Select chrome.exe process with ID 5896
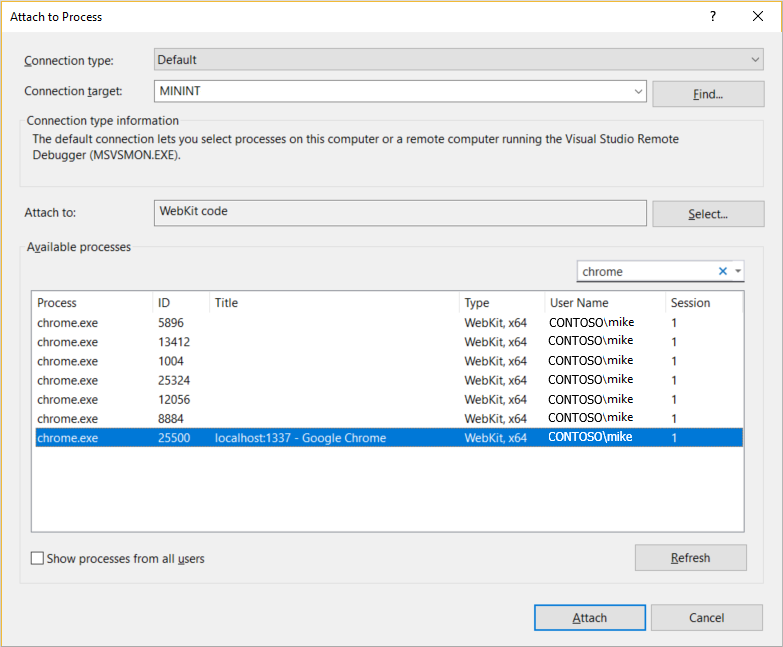Screen dimensions: 783x647 point(67,323)
